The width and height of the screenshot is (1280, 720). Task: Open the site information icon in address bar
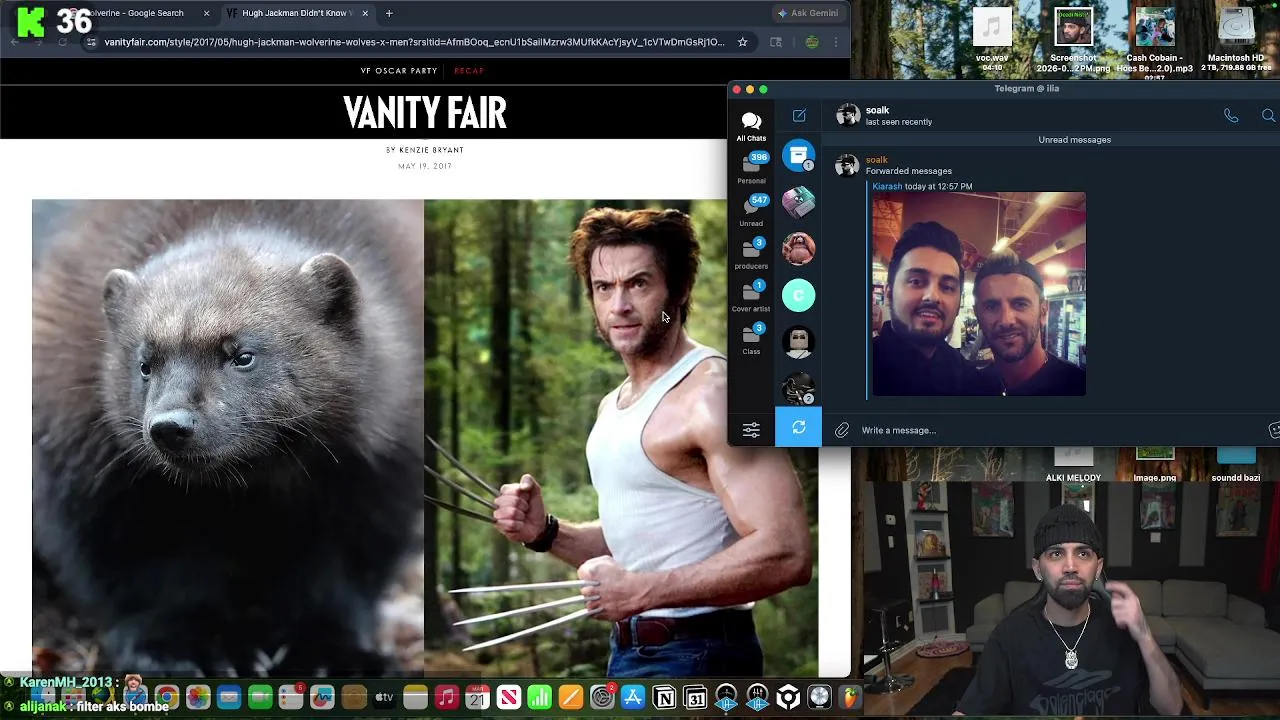[x=91, y=42]
